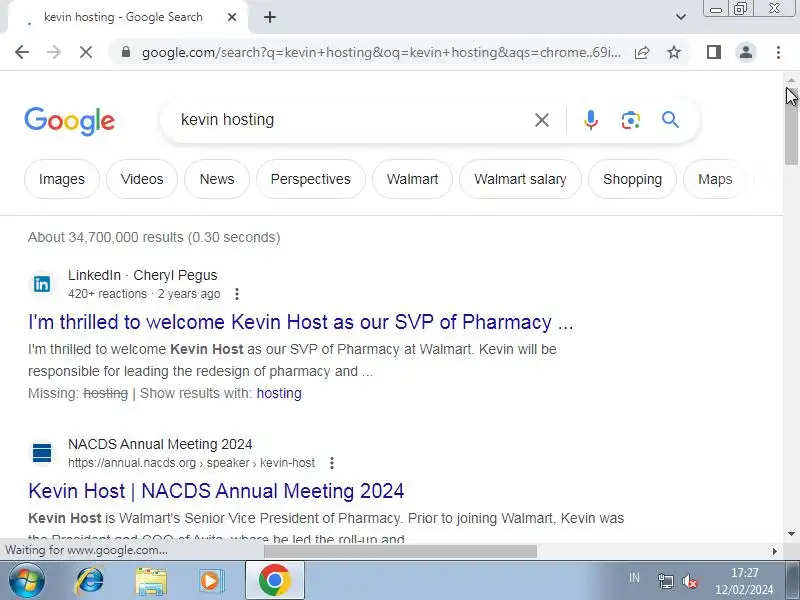Click the muted volume tray icon

(x=690, y=581)
